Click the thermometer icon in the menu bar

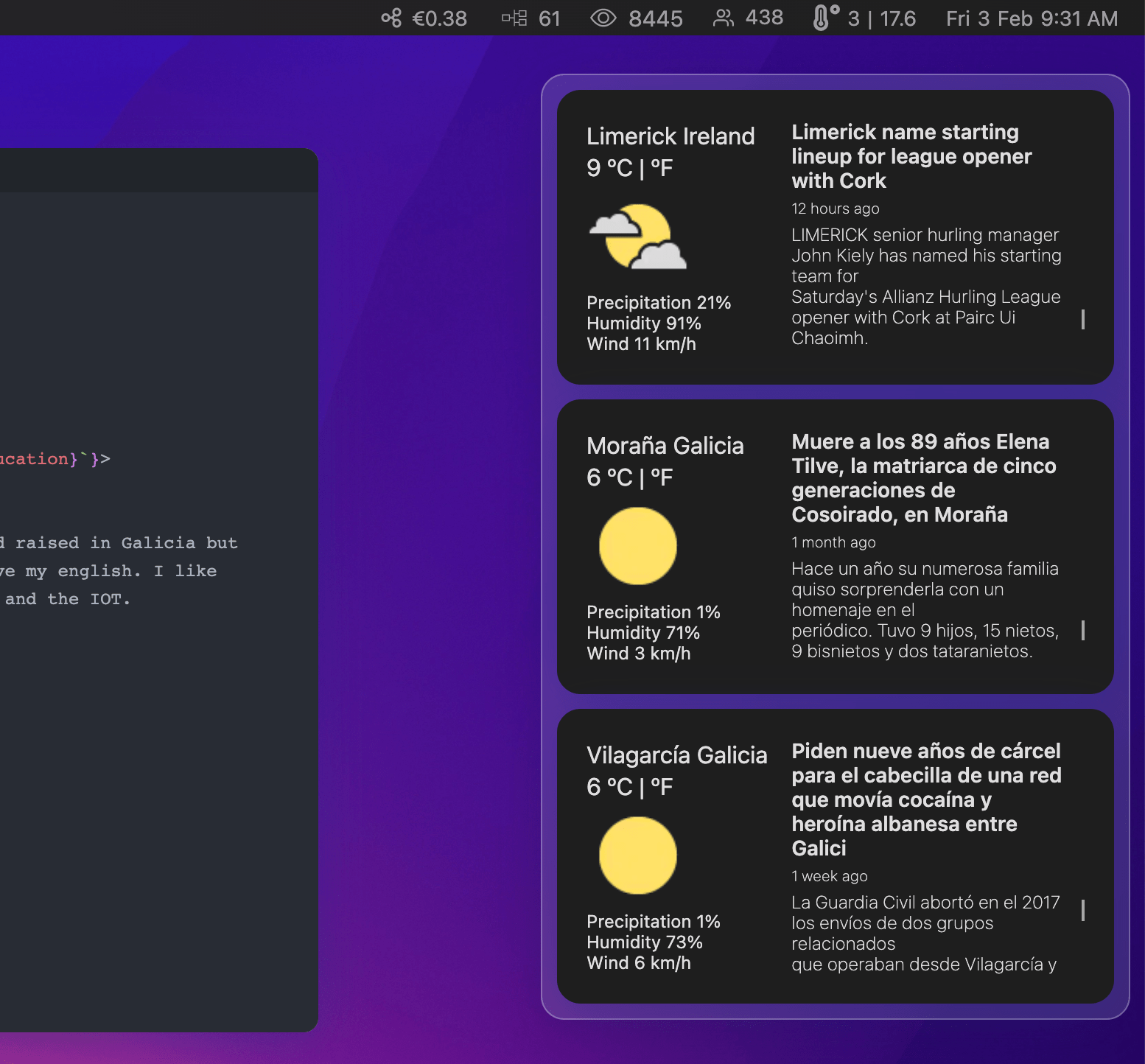click(825, 18)
